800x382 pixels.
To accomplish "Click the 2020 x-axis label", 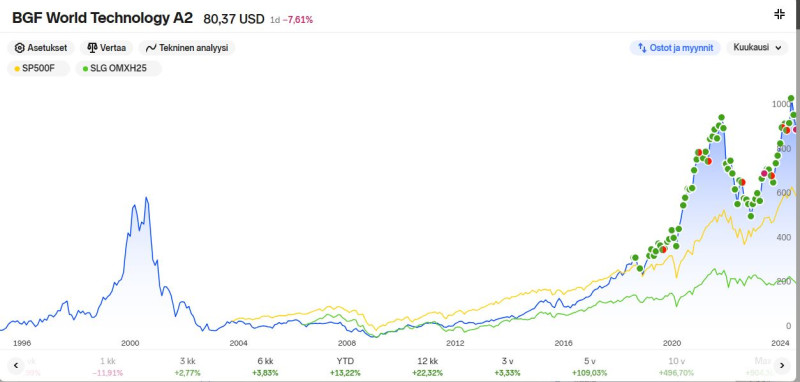I will pos(672,343).
